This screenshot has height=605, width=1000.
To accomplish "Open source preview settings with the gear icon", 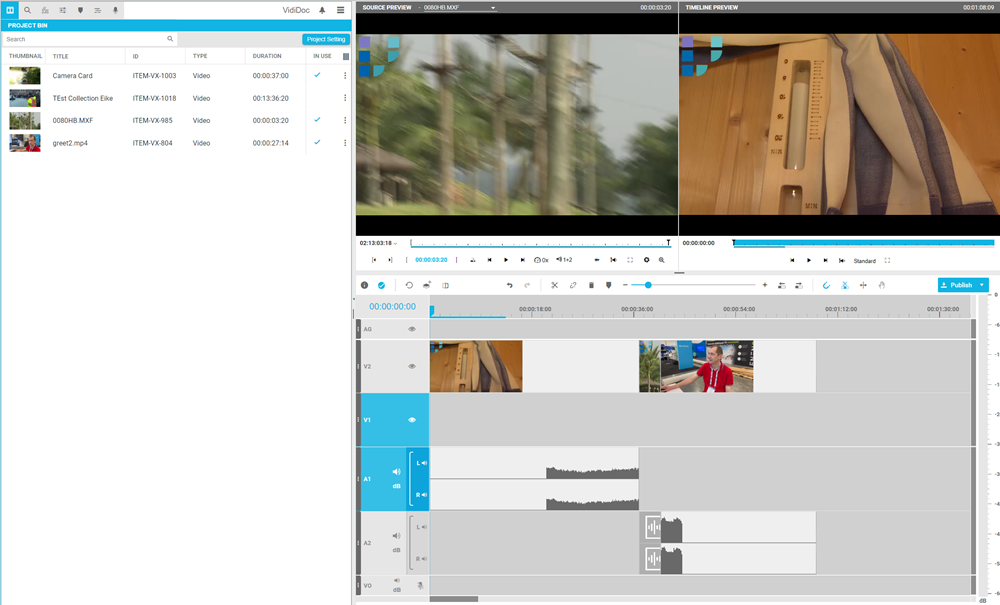I will coord(648,260).
